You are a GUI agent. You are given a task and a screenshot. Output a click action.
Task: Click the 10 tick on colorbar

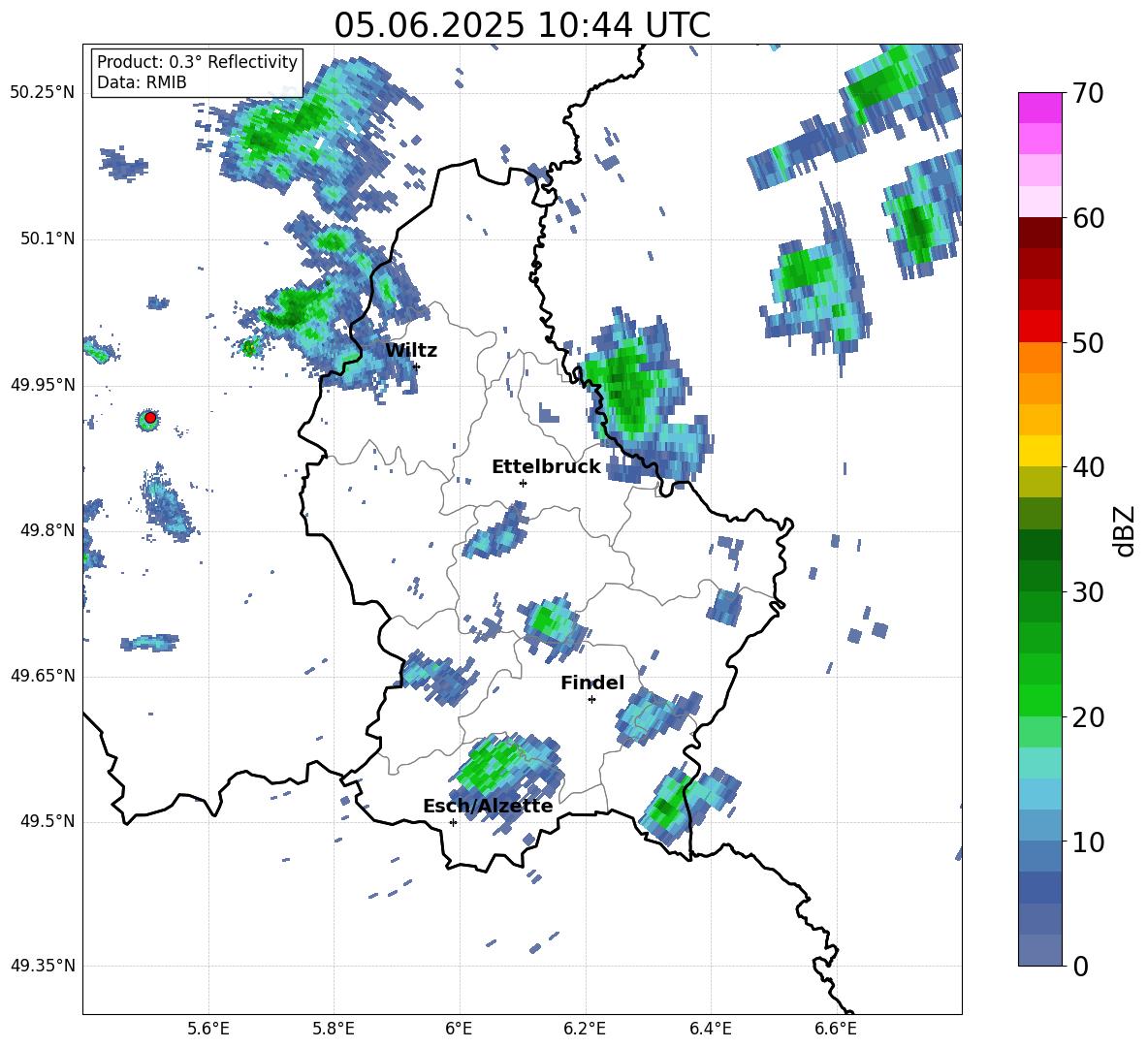point(1088,842)
